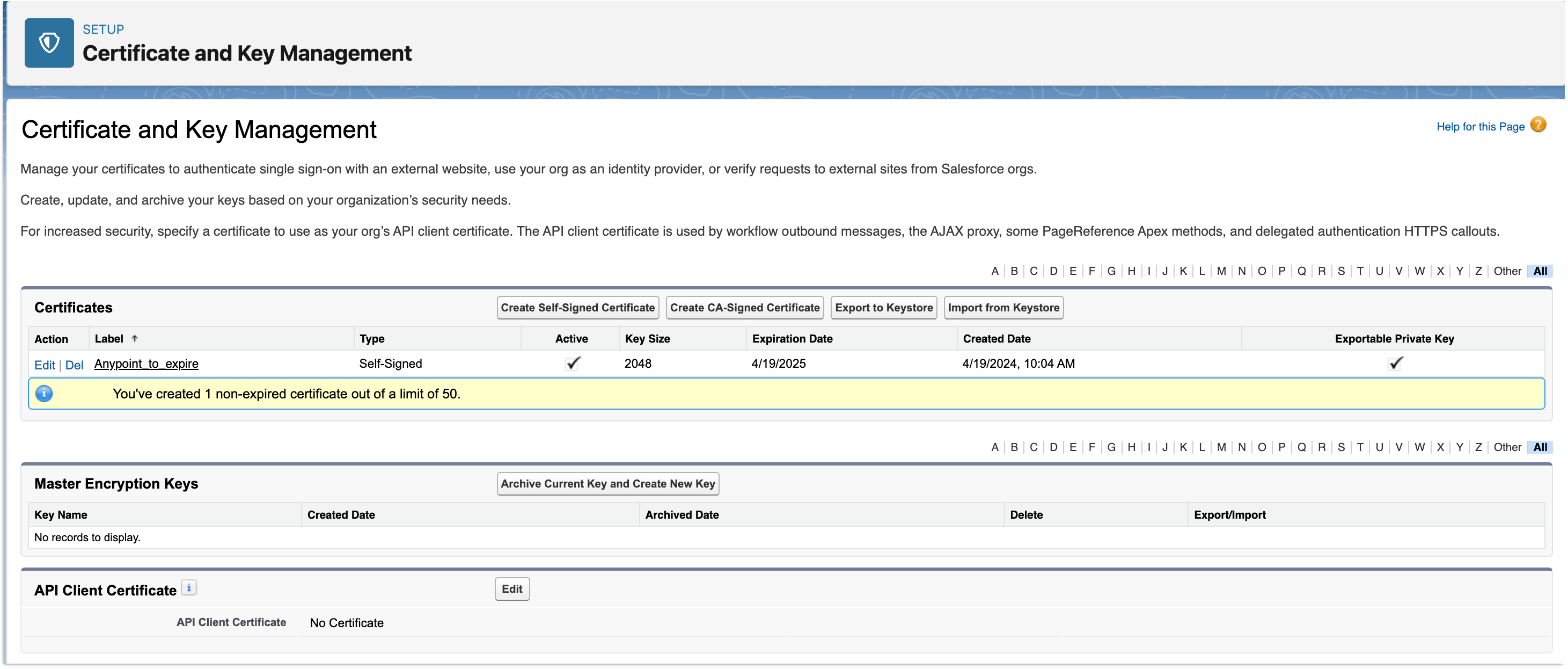Click the 2048 key size value
Viewport: 1568px width, 669px height.
[x=638, y=363]
